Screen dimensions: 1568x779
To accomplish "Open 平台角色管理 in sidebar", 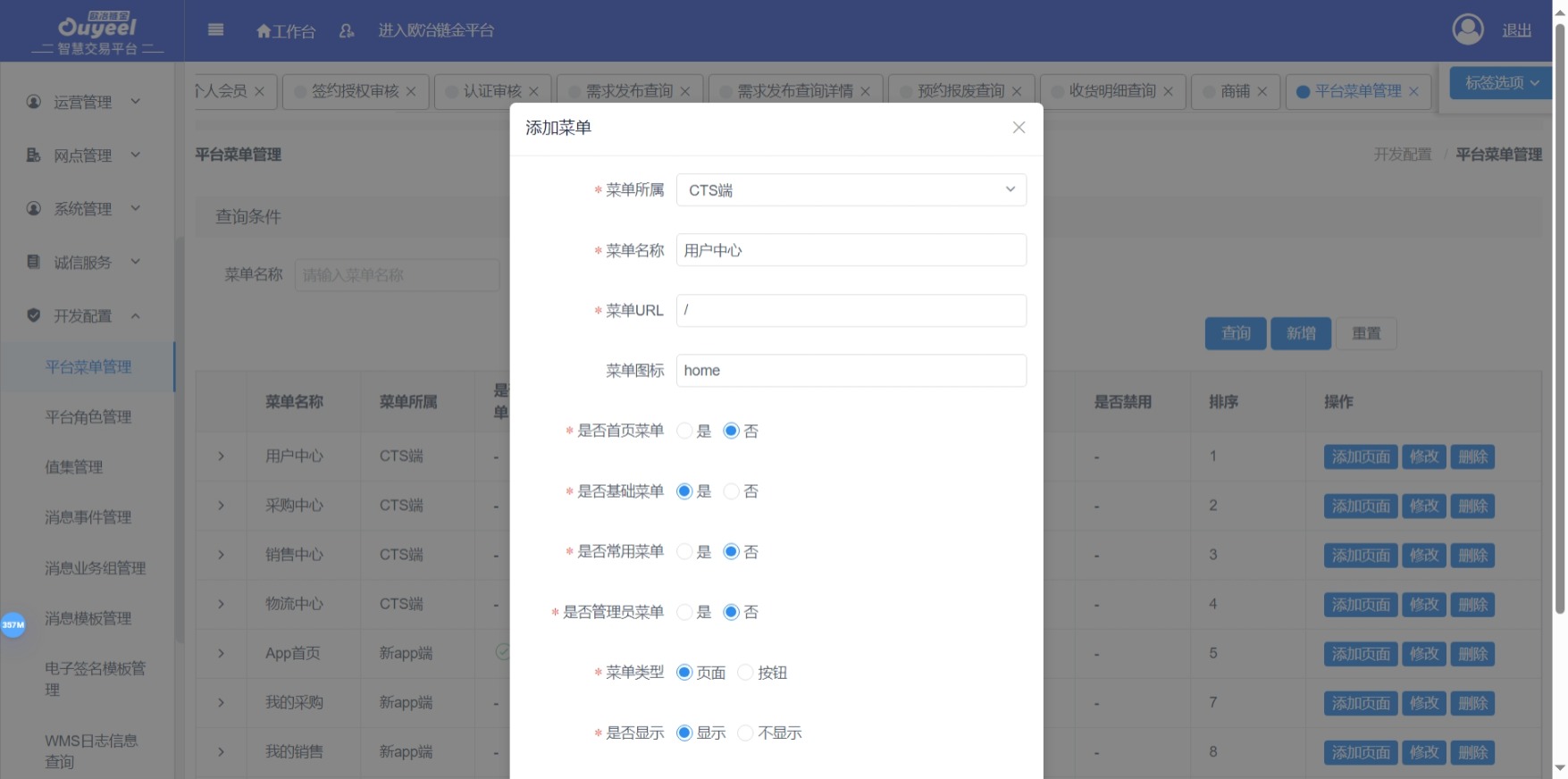I will point(88,417).
